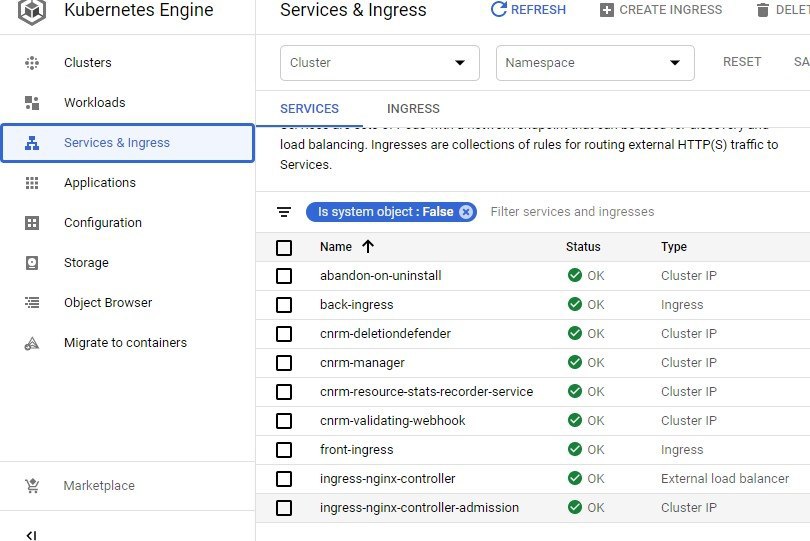Open the front-ingress entry
Viewport: 810px width, 541px height.
(356, 450)
